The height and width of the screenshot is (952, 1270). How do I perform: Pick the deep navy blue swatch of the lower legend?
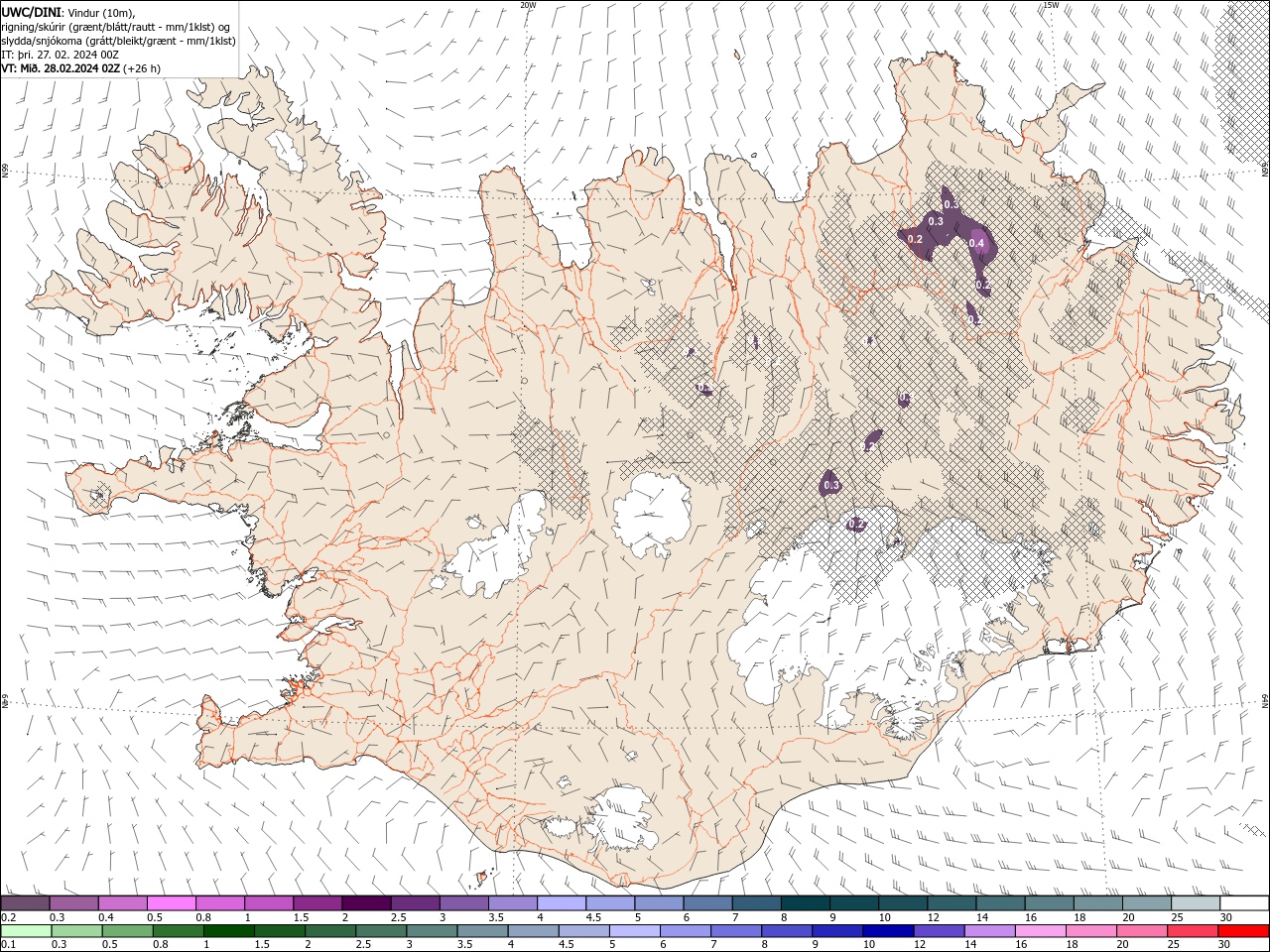pyautogui.click(x=886, y=931)
